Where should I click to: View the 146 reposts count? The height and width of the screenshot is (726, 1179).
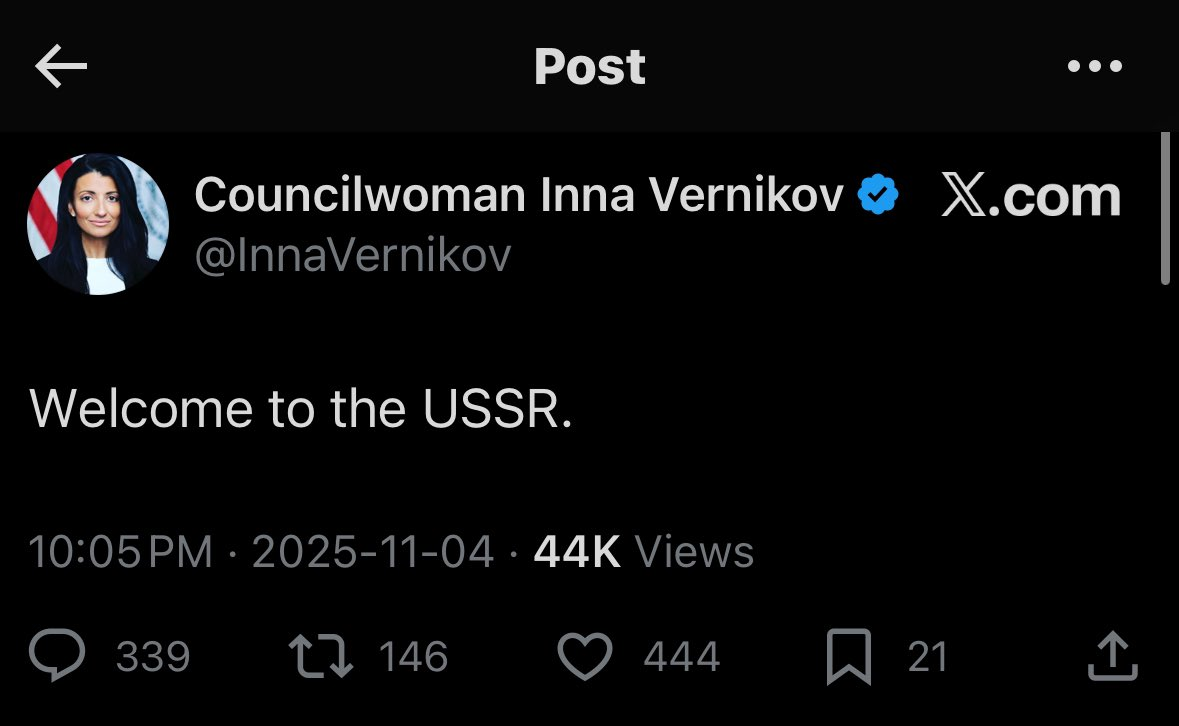tap(414, 657)
